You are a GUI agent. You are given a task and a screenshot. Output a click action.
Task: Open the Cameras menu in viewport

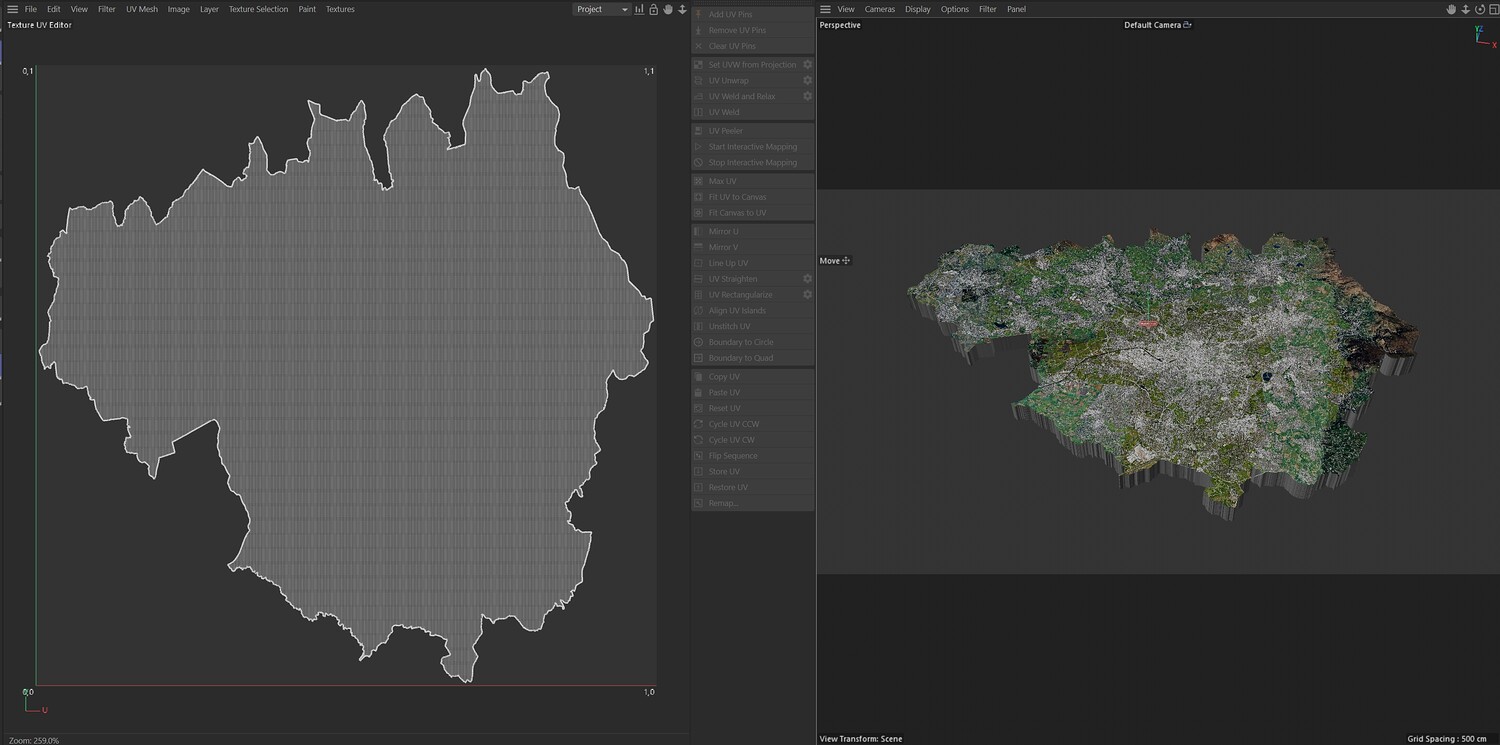(x=880, y=9)
